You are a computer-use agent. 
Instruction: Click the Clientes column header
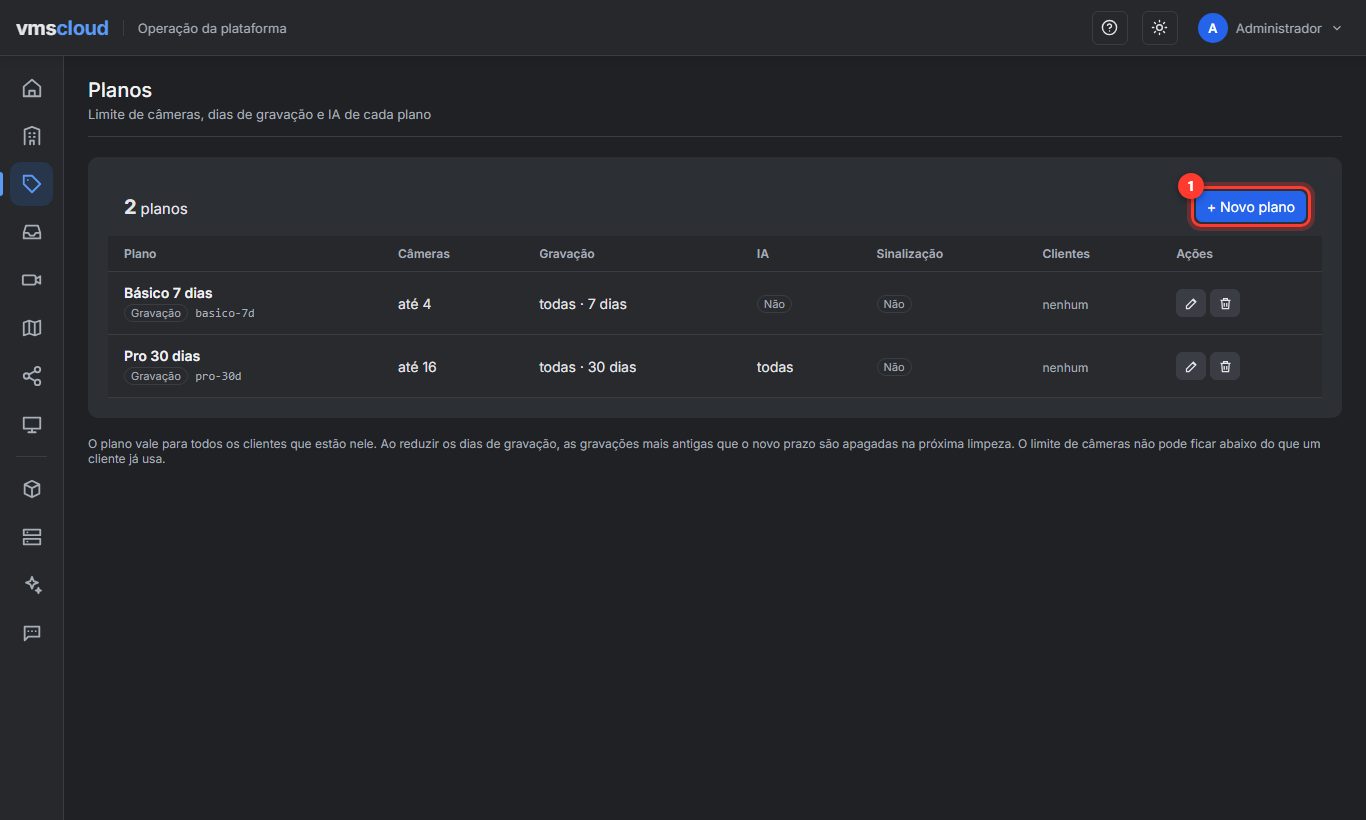pos(1066,254)
